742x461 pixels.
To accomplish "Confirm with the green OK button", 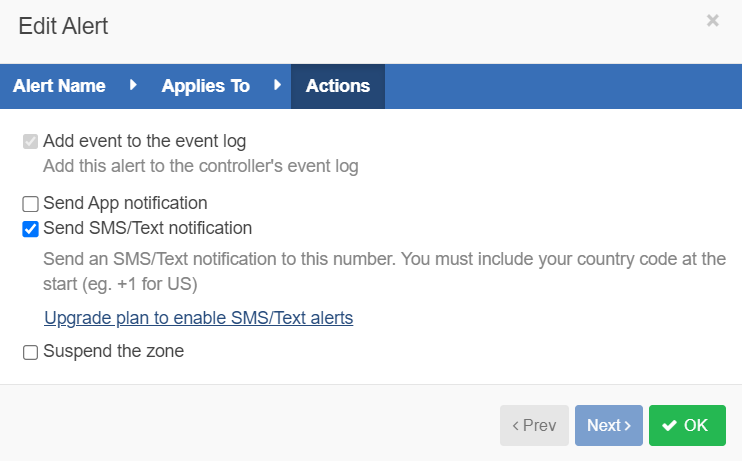I will coord(686,425).
